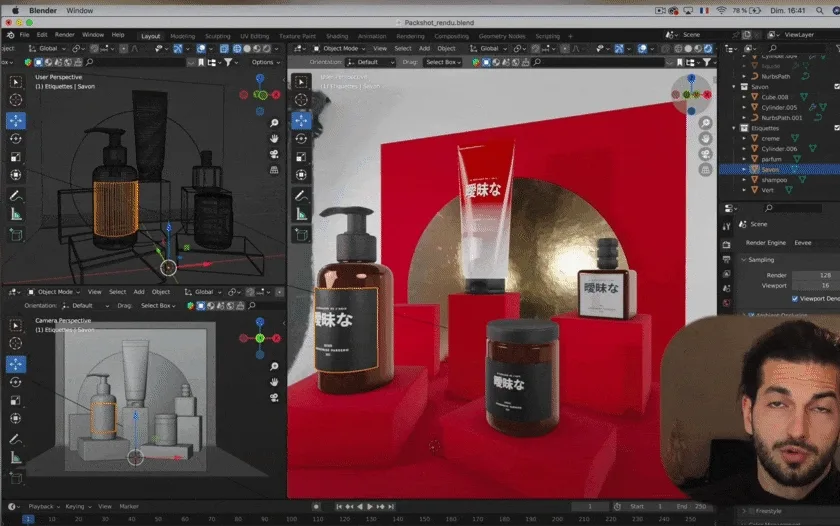
Task: Open the Render menu
Action: (x=64, y=34)
